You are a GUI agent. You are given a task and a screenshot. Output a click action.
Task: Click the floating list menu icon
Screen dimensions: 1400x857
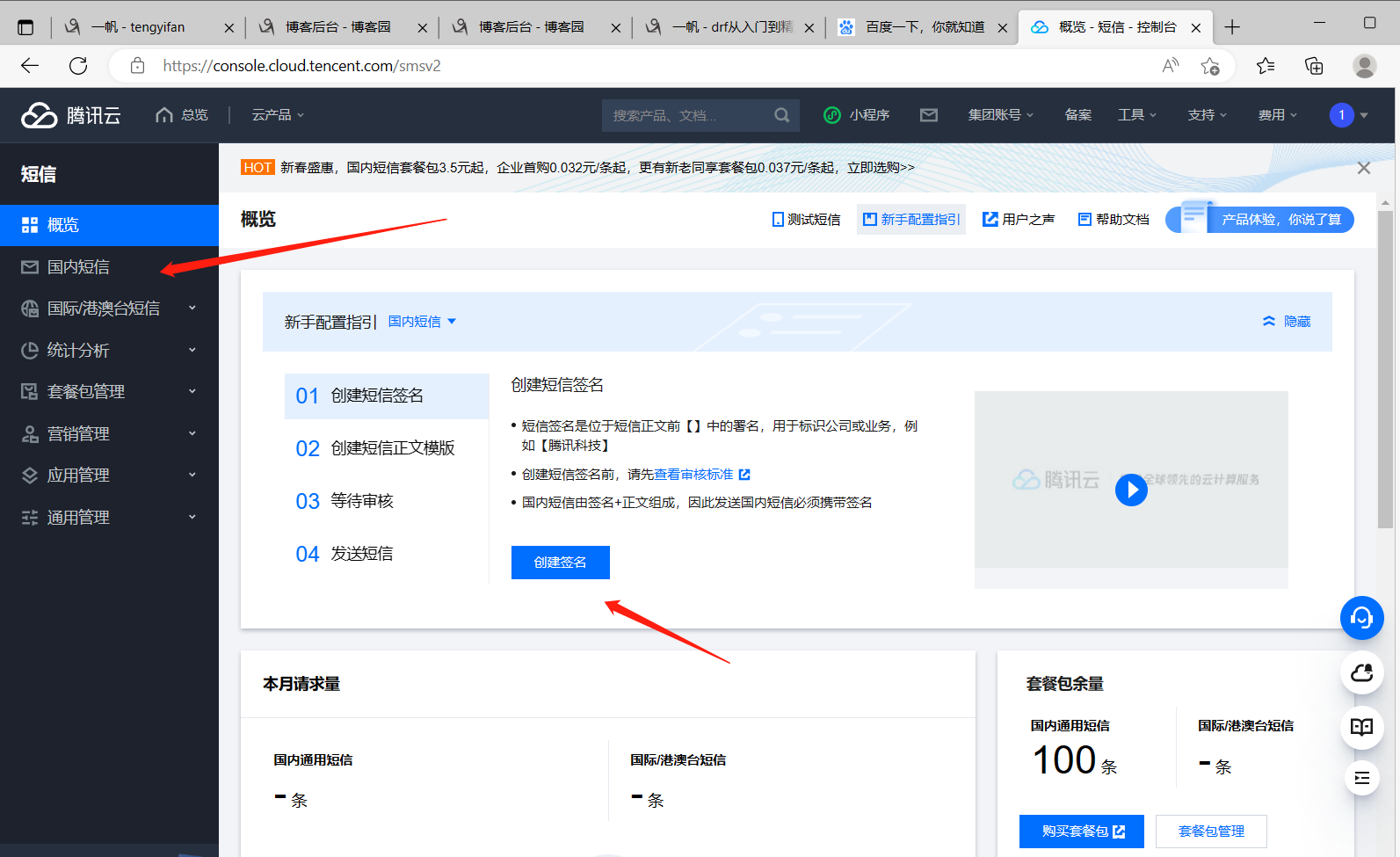(x=1362, y=778)
